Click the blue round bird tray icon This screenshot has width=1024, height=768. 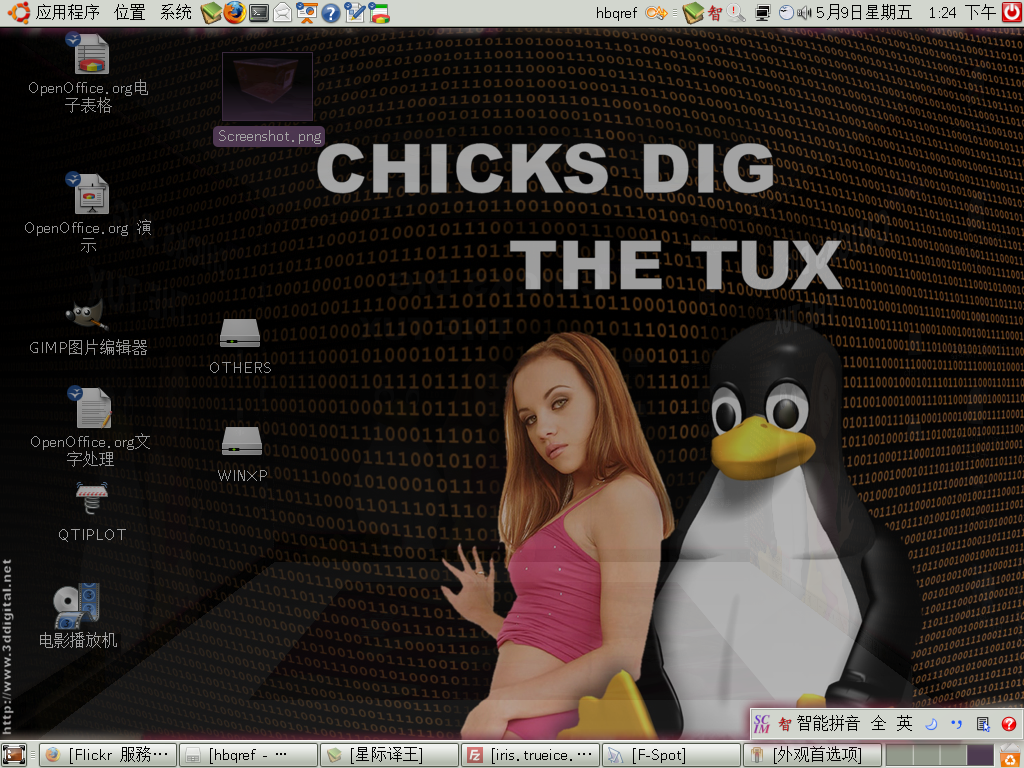point(786,12)
